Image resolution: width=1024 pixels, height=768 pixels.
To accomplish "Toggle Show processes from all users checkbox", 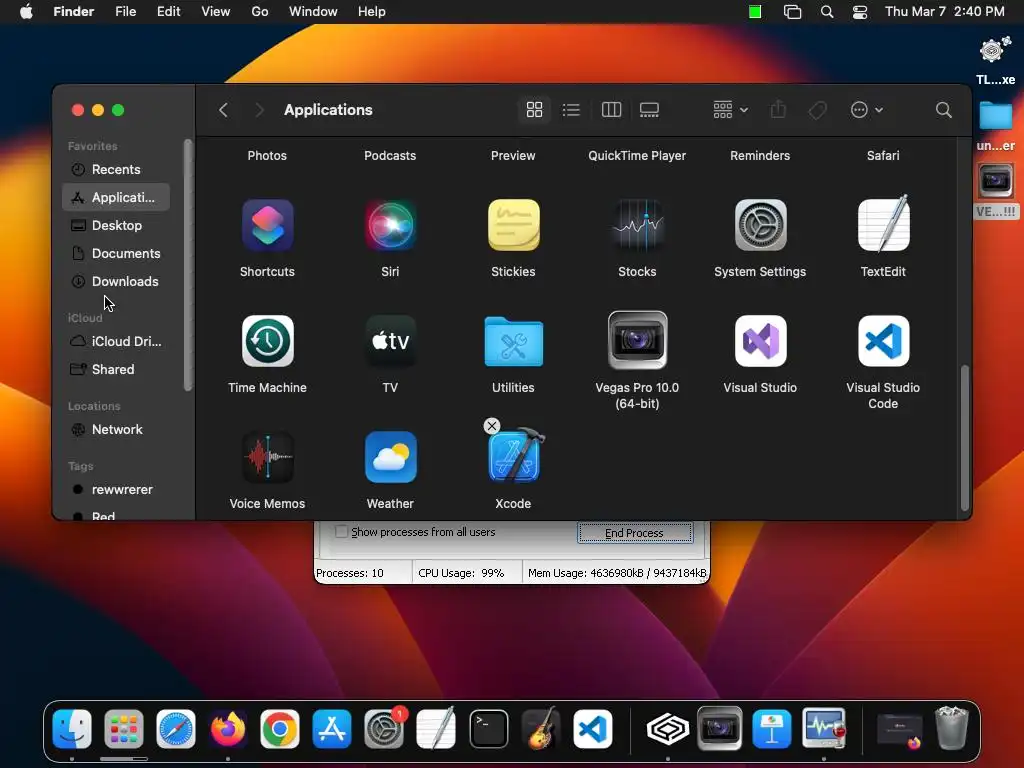I will pos(341,532).
